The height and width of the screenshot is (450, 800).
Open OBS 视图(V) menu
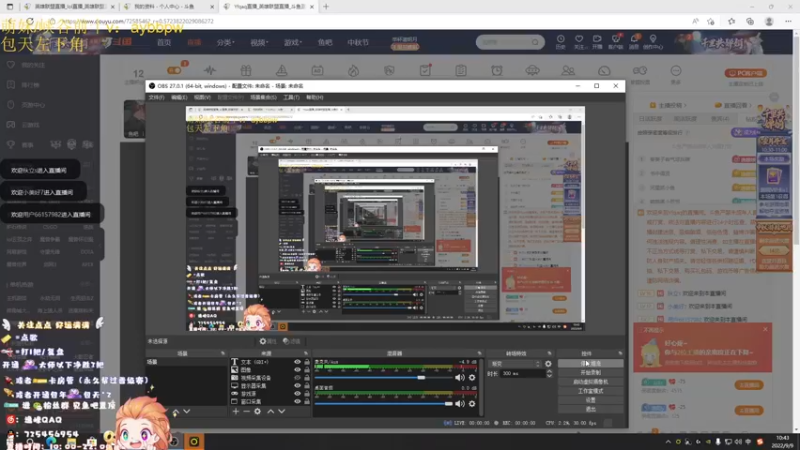(x=202, y=97)
